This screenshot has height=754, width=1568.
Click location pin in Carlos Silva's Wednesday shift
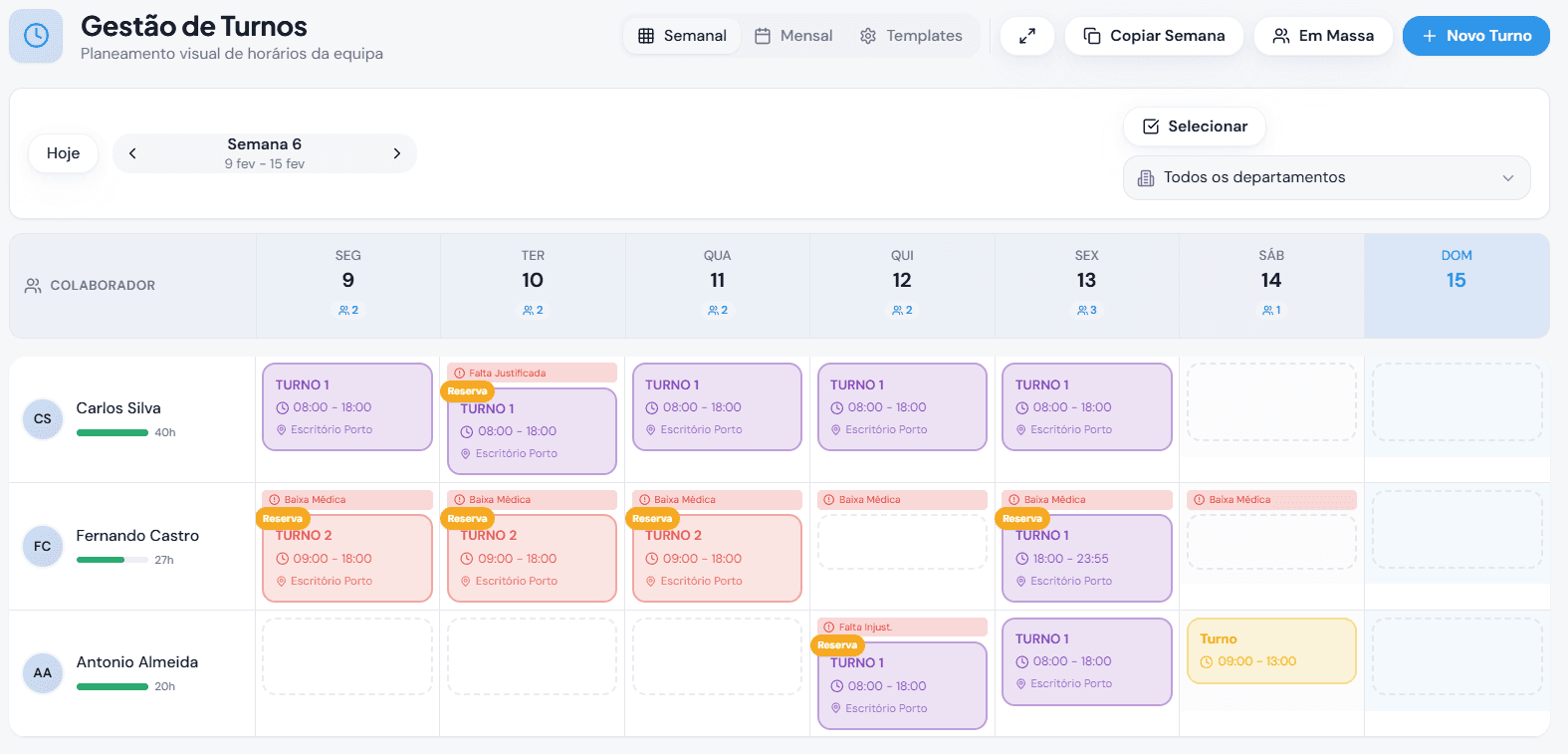(651, 430)
